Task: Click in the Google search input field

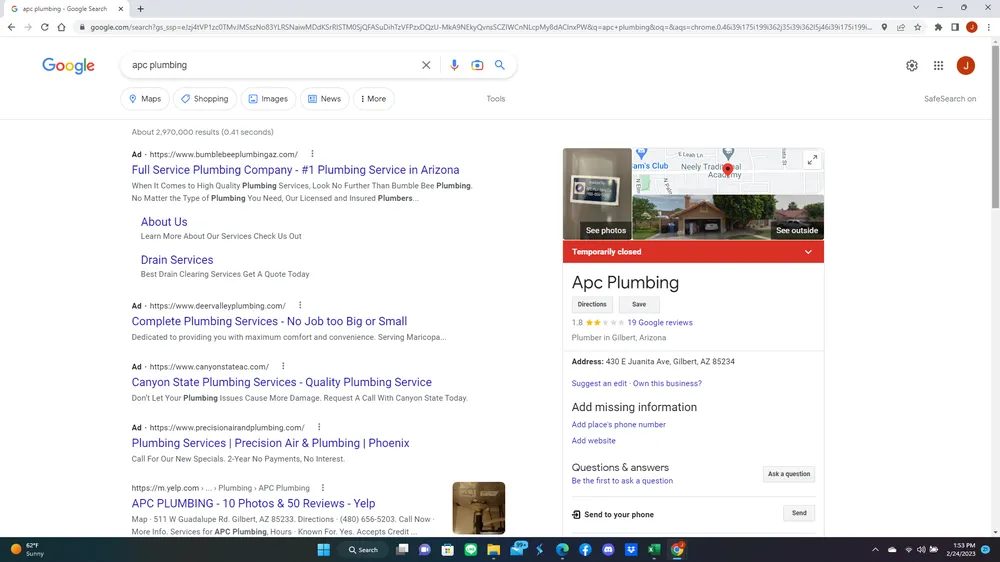Action: pyautogui.click(x=270, y=65)
